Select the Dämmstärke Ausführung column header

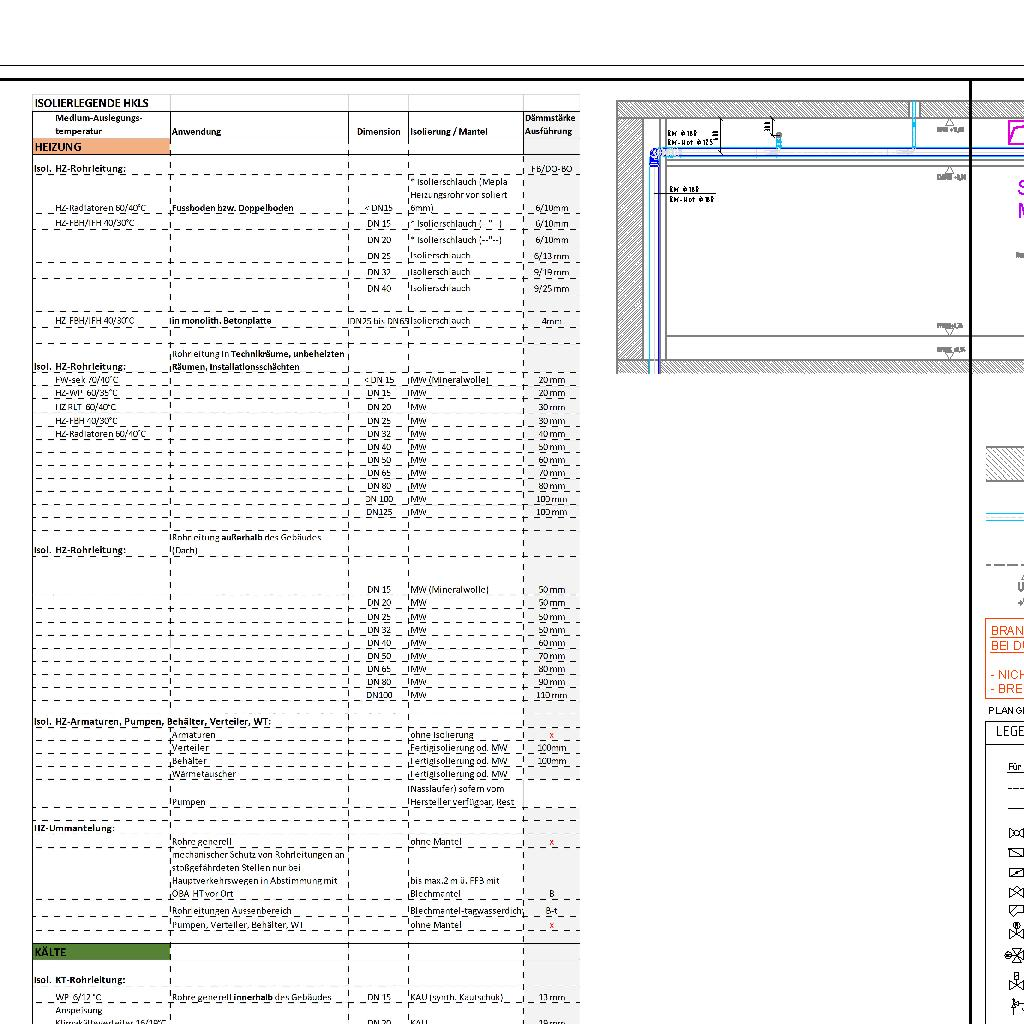[x=549, y=125]
